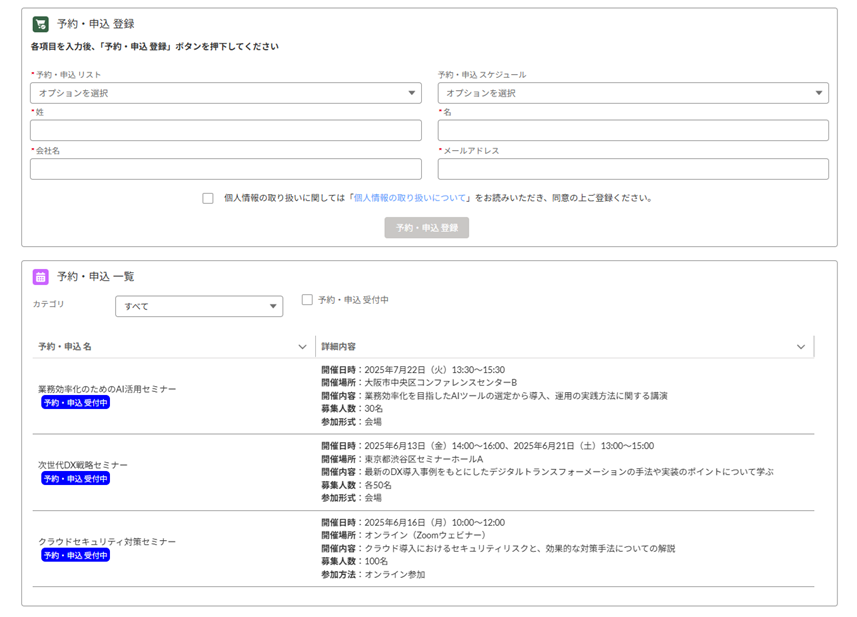Click 募集人数：各50名 text
The width and height of the screenshot is (857, 617).
pyautogui.click(x=356, y=485)
